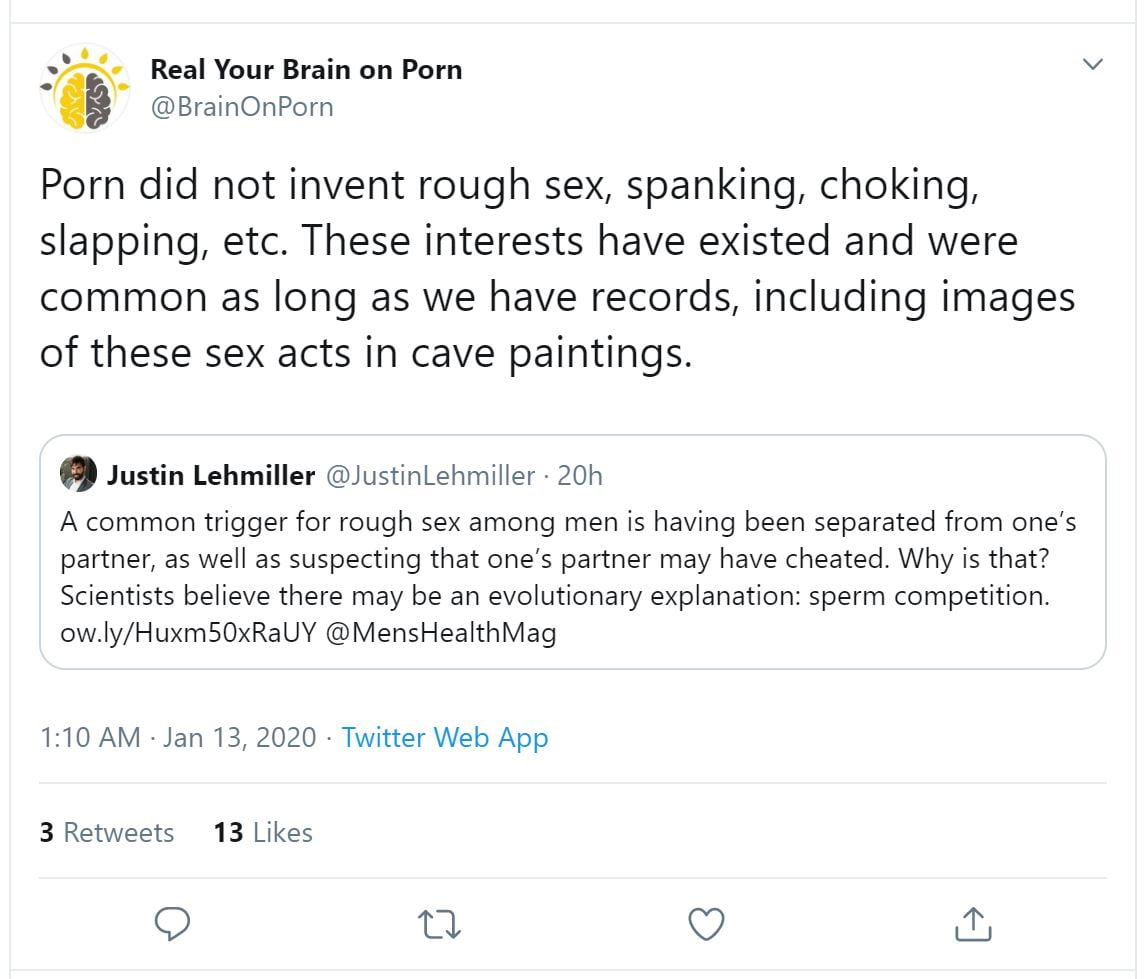Click the @MensHealthMag mention
This screenshot has height=979, width=1147.
(x=441, y=632)
